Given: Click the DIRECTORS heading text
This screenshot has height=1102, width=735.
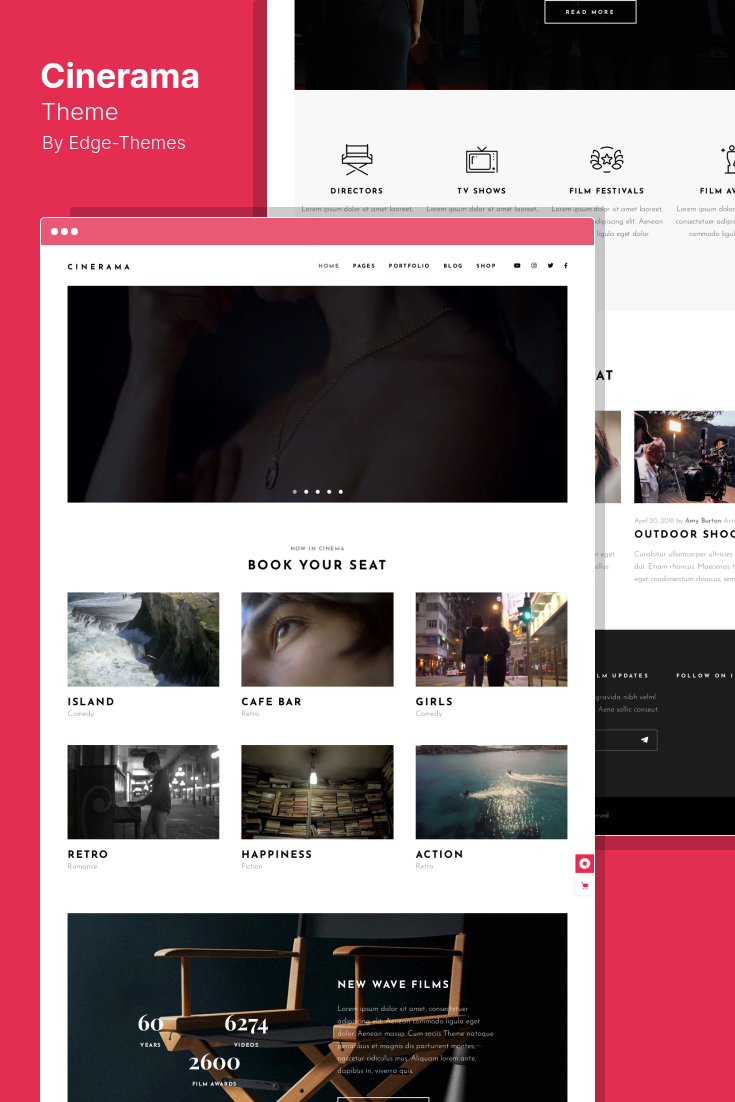Looking at the screenshot, I should pos(357,190).
